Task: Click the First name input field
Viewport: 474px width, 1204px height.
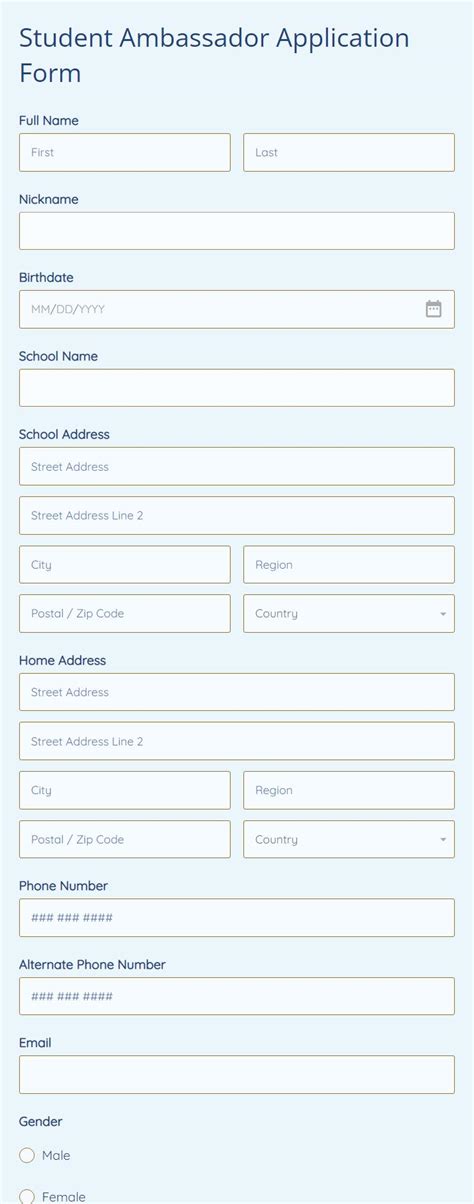Action: (x=125, y=152)
